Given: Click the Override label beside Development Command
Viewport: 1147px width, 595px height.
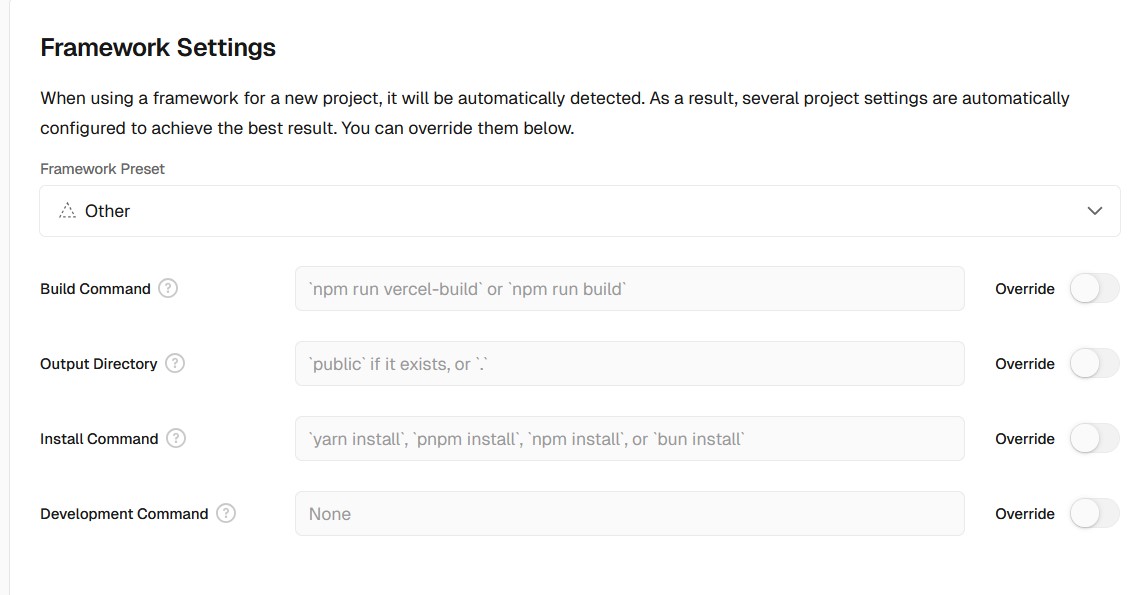Looking at the screenshot, I should [1025, 514].
